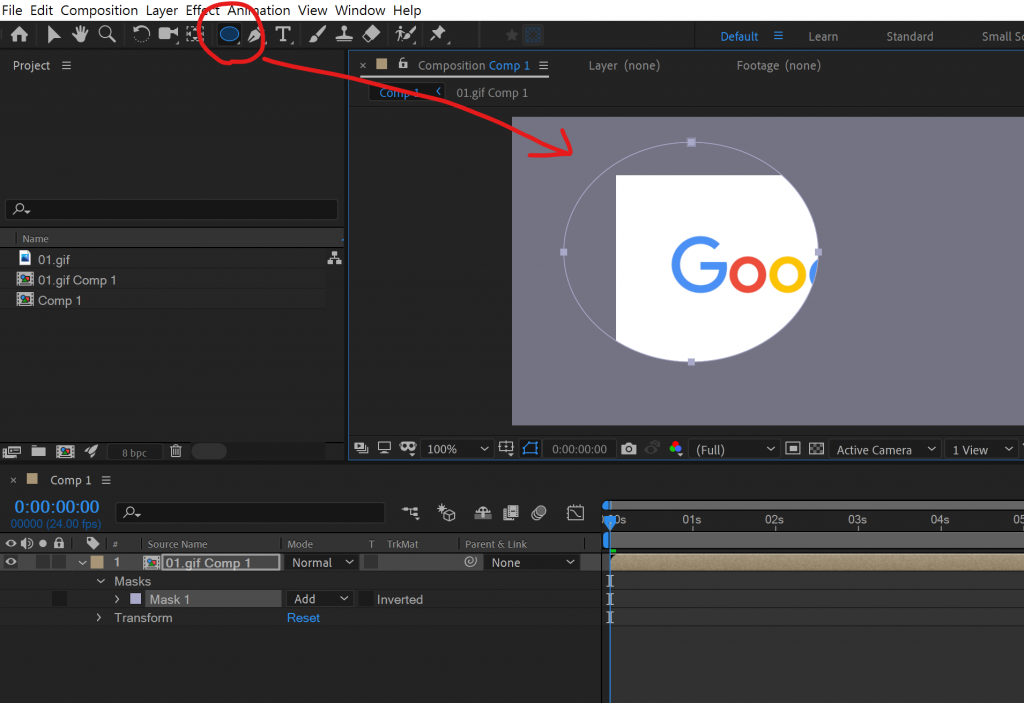Click the Region of Interest icon
The image size is (1024, 703).
coord(792,449)
